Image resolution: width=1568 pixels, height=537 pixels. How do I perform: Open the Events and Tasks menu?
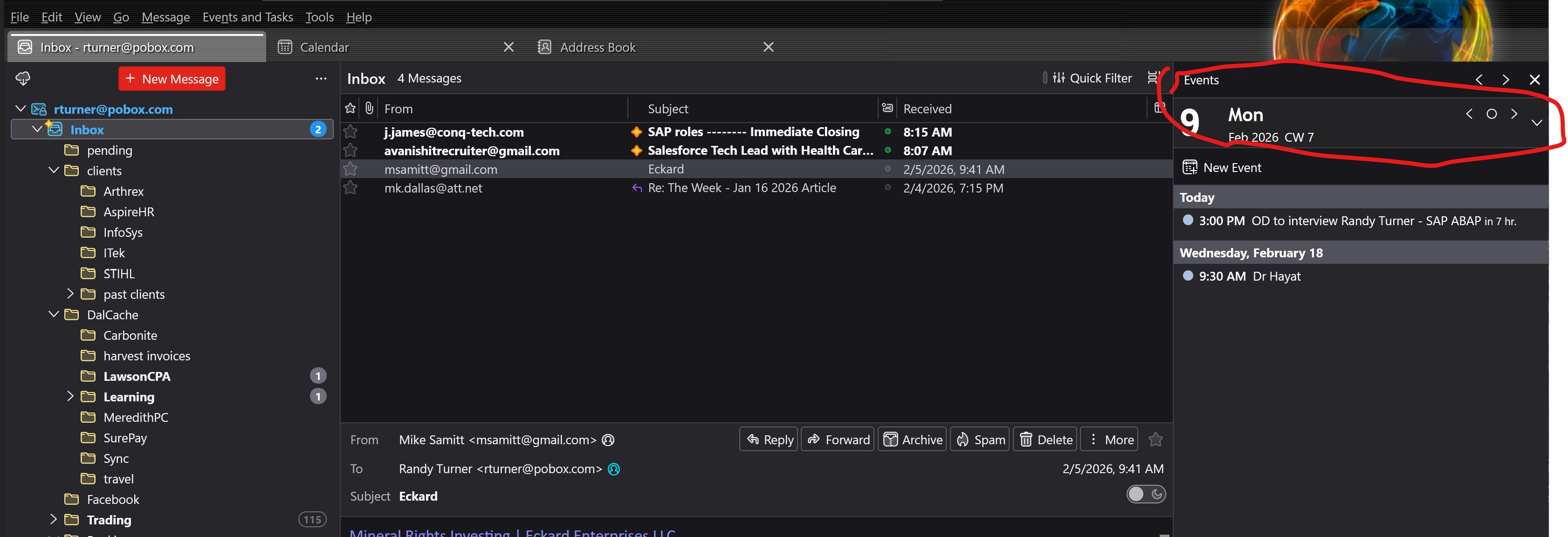pos(247,17)
